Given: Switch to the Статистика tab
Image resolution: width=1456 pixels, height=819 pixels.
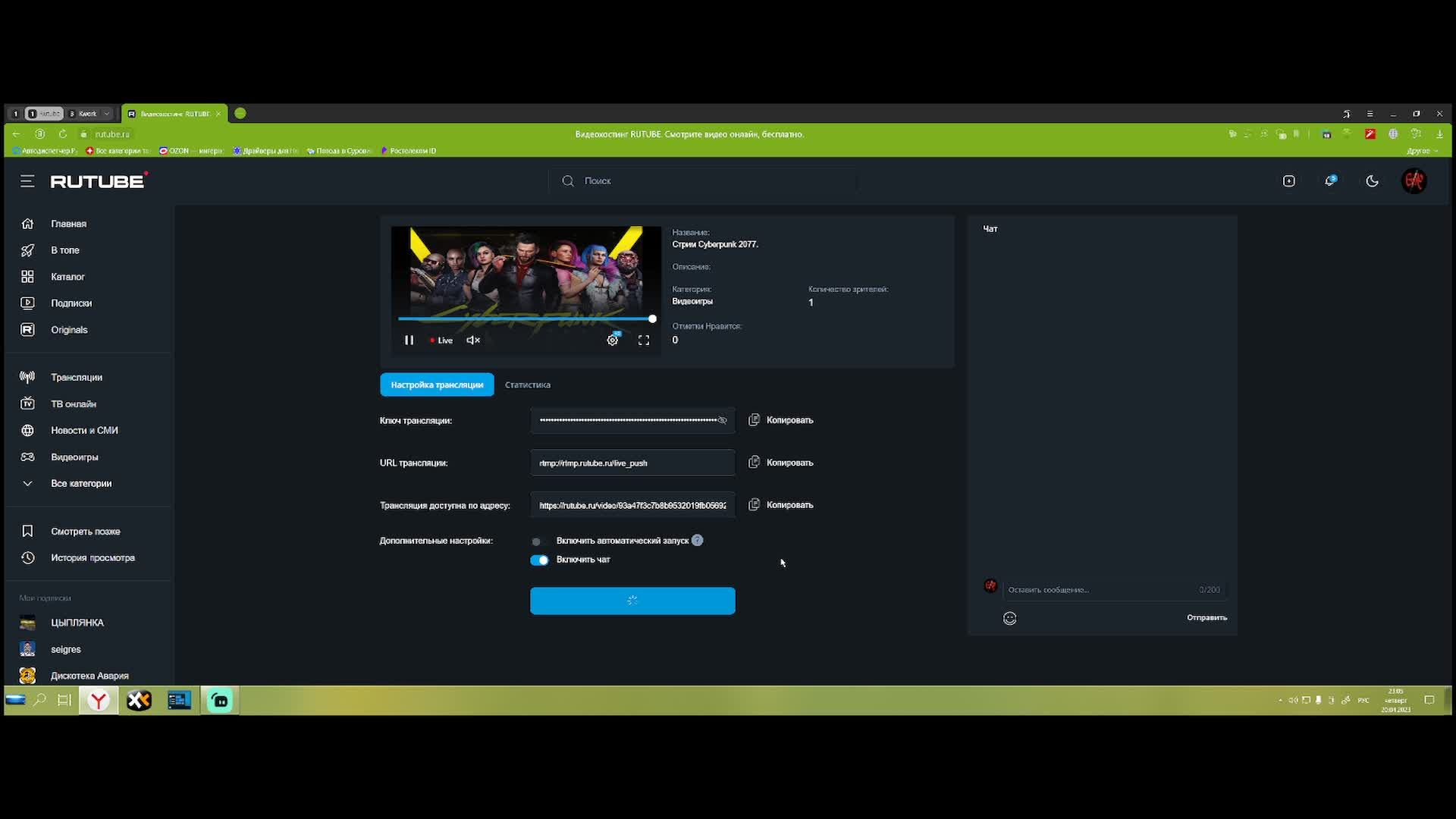Looking at the screenshot, I should pyautogui.click(x=528, y=384).
